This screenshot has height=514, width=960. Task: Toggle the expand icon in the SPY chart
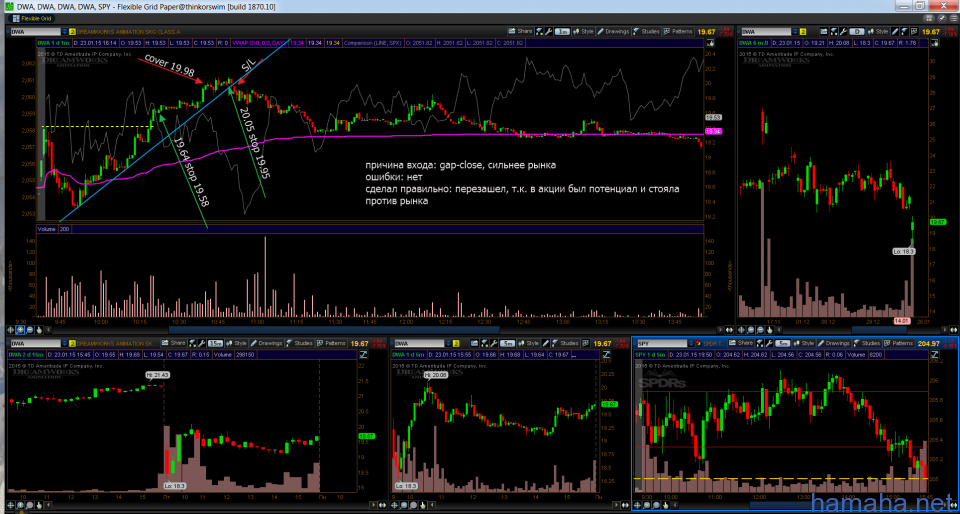click(934, 354)
